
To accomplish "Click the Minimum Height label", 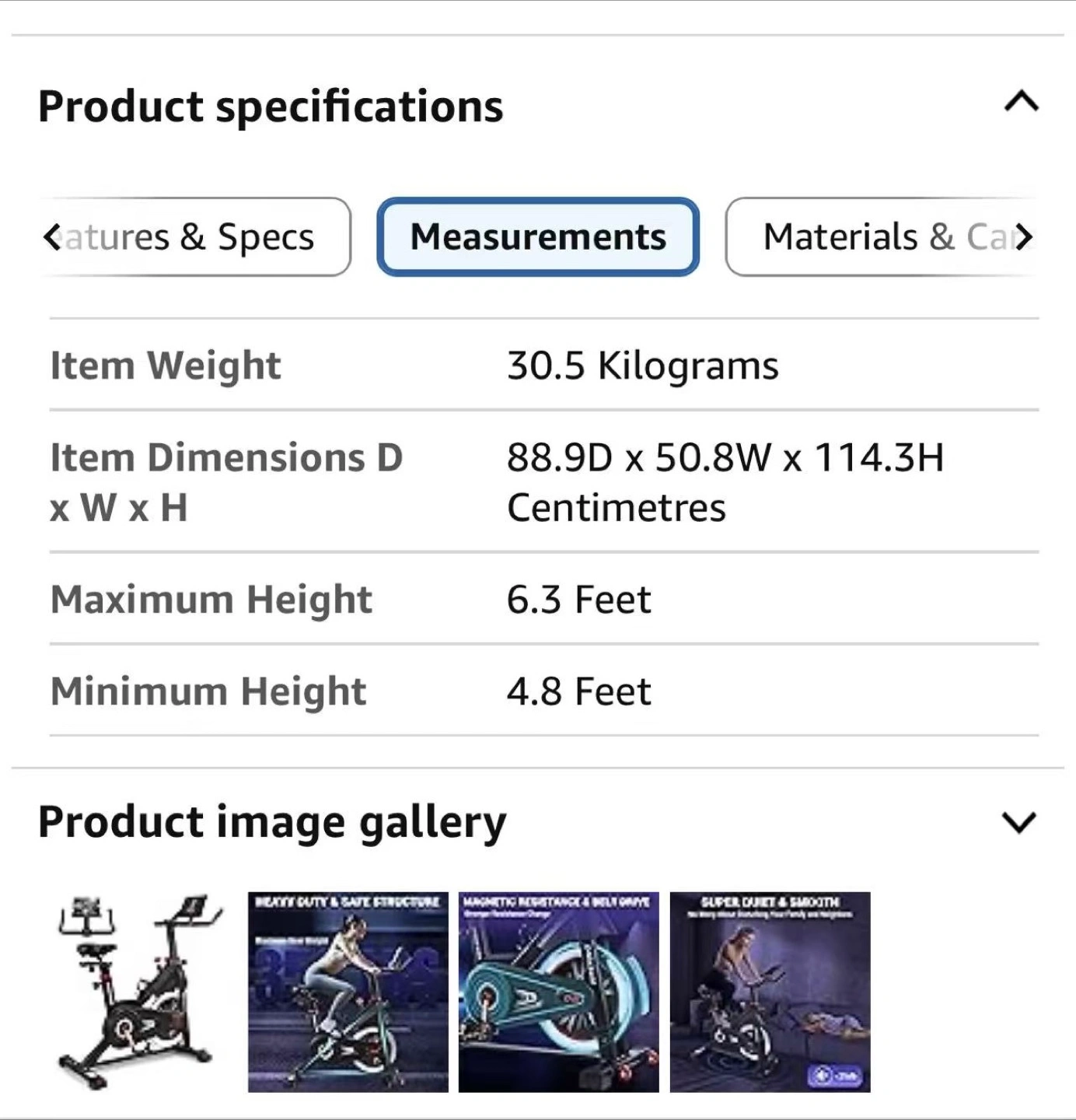I will tap(208, 691).
